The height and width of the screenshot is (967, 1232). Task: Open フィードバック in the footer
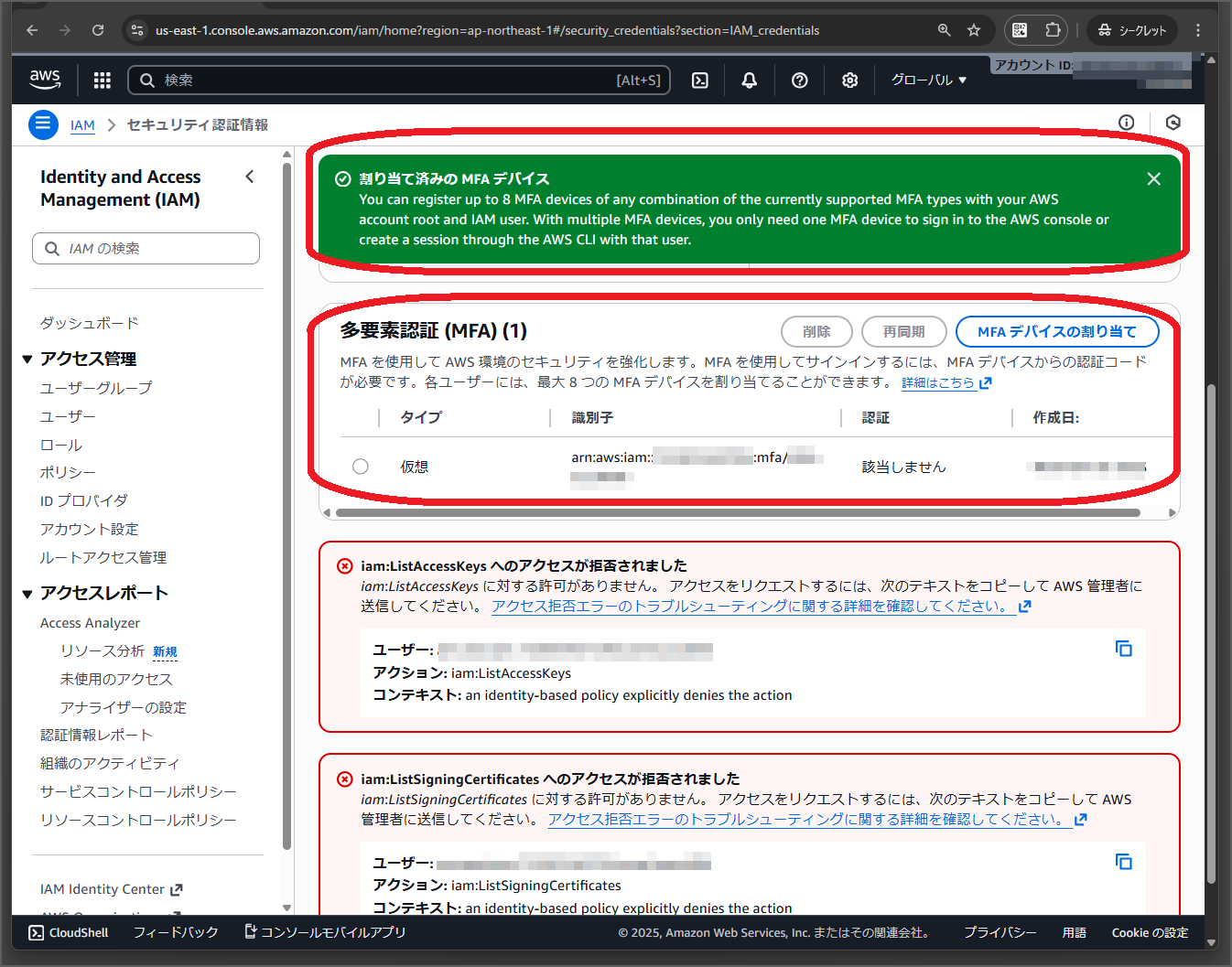click(176, 932)
